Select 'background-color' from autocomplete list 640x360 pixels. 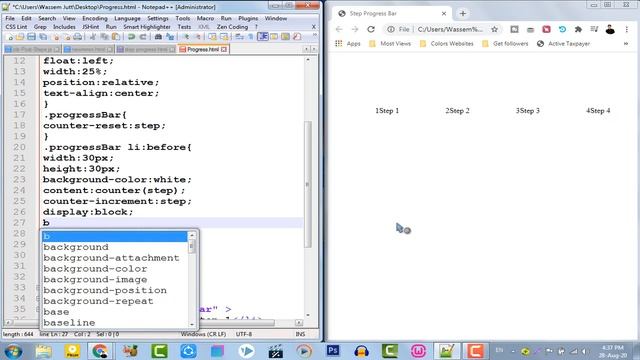pos(95,269)
